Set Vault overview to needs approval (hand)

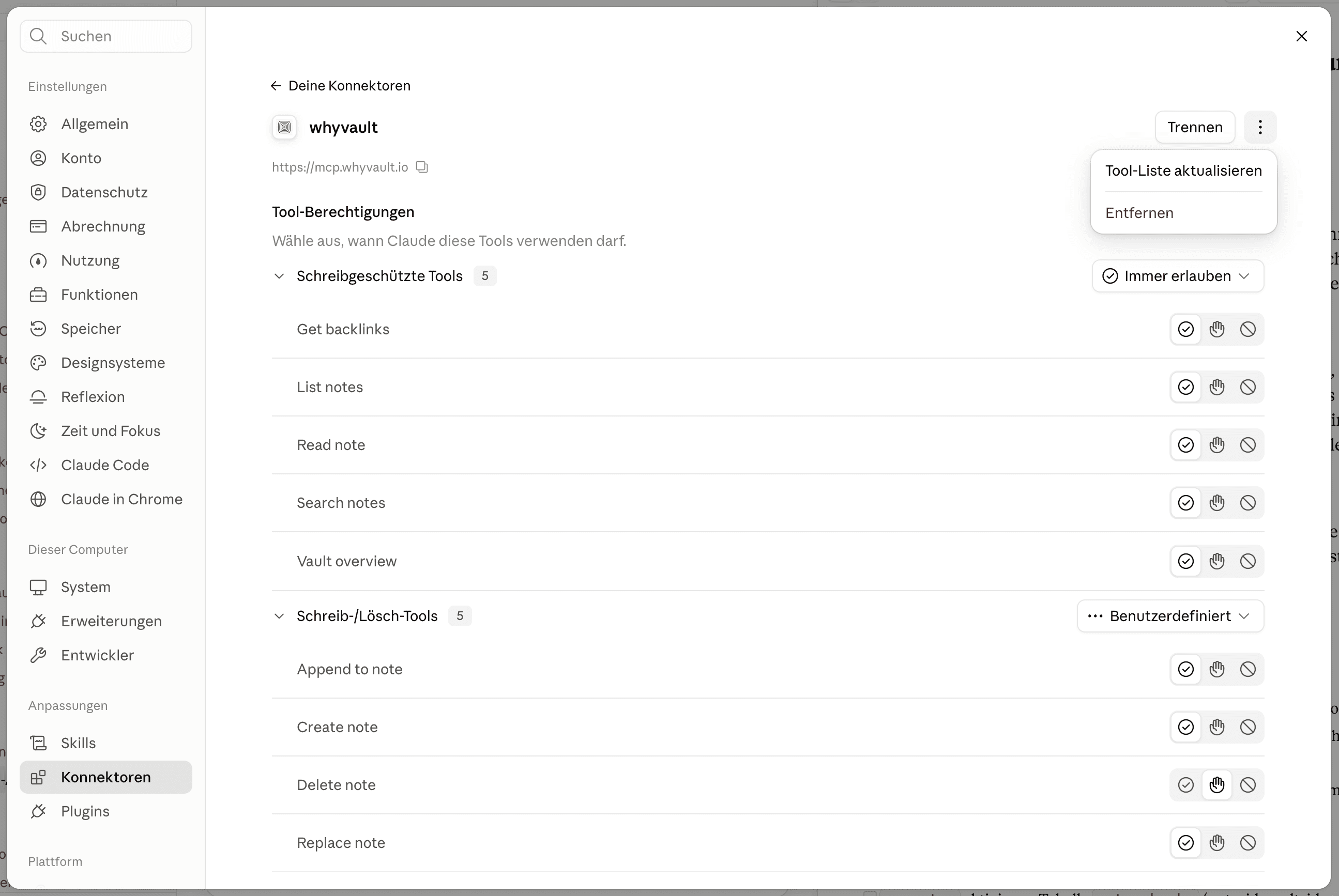1216,561
